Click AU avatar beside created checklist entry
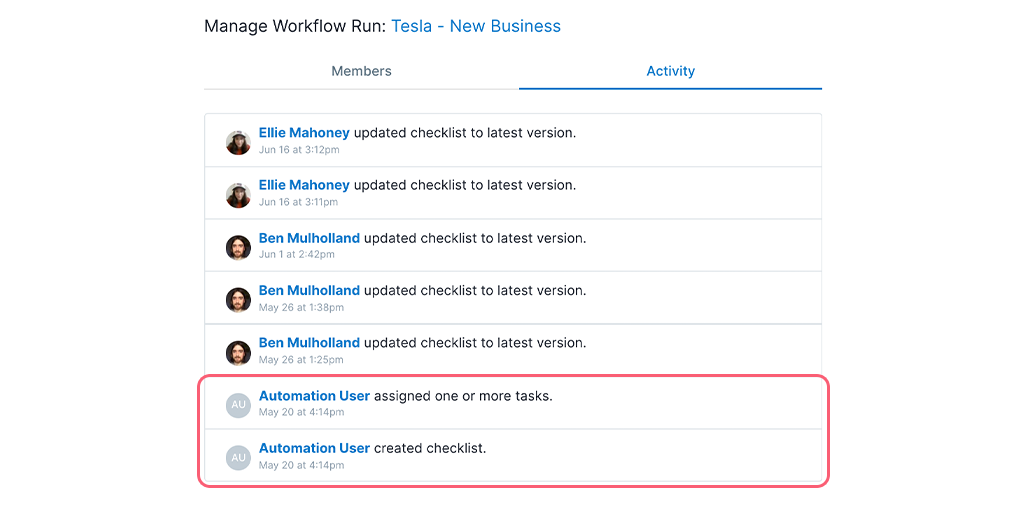The image size is (1024, 512). pos(238,457)
